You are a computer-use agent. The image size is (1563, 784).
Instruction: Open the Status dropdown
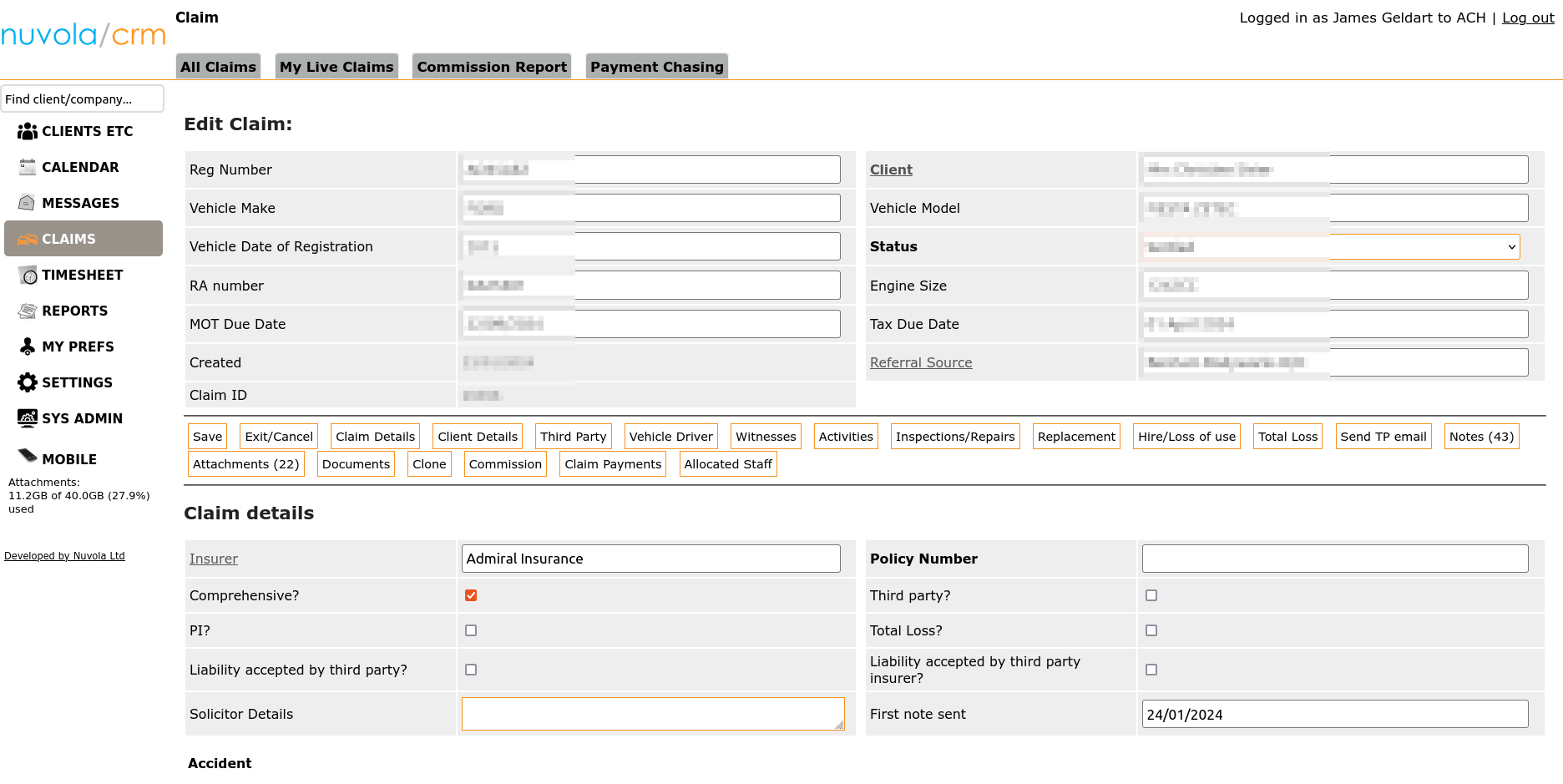click(x=1331, y=247)
